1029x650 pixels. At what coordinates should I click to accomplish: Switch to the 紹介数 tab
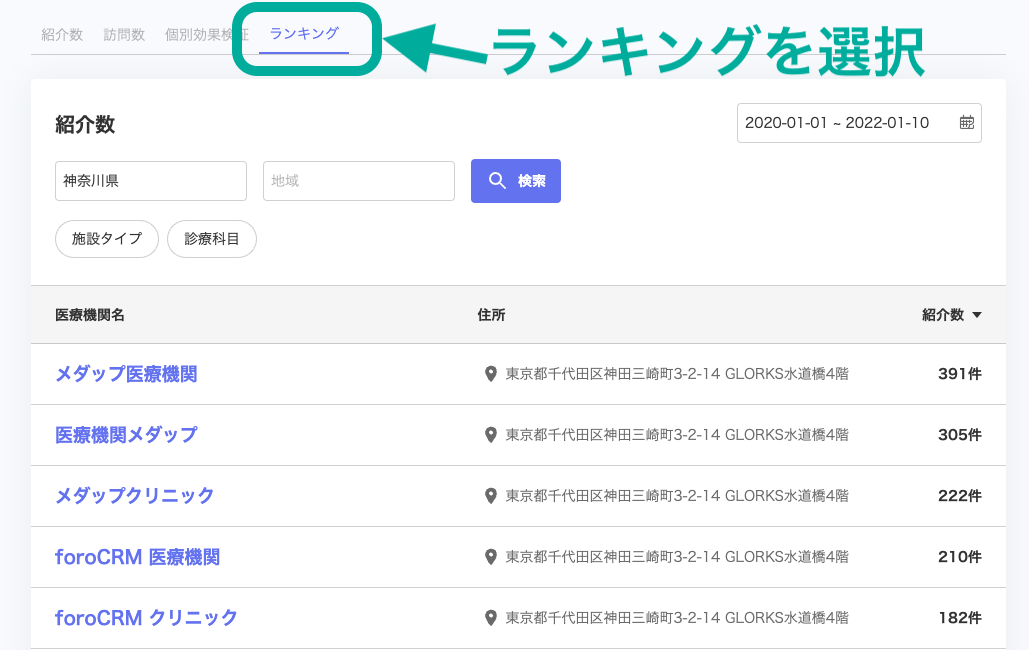pyautogui.click(x=62, y=35)
